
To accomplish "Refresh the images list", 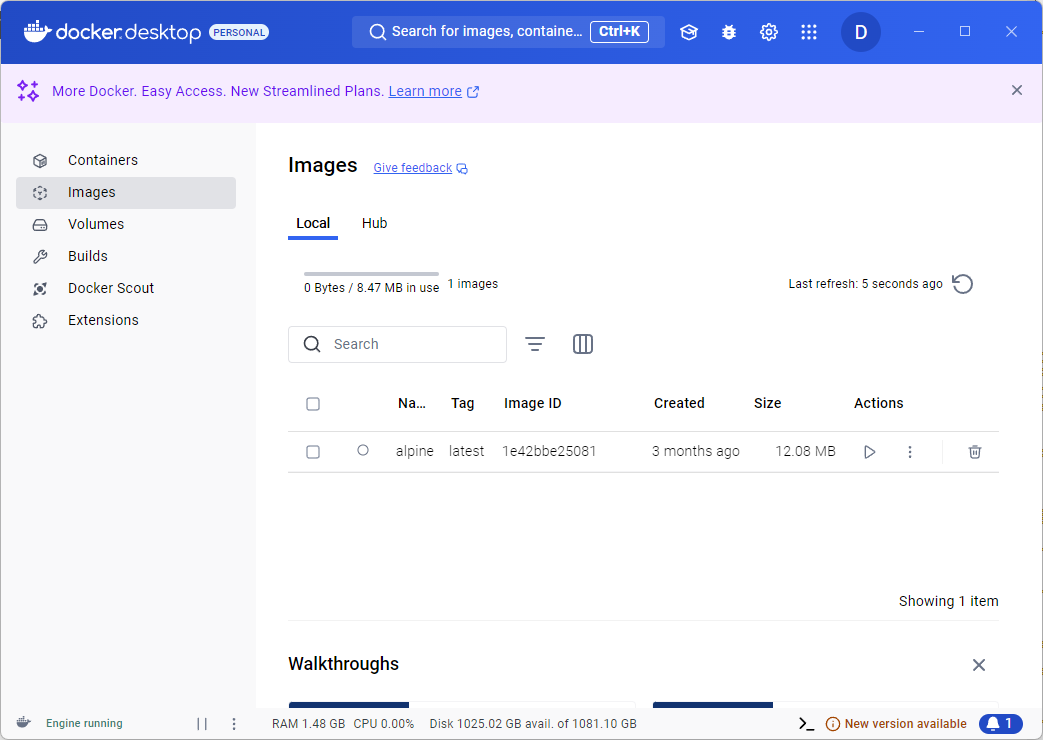I will click(x=963, y=284).
